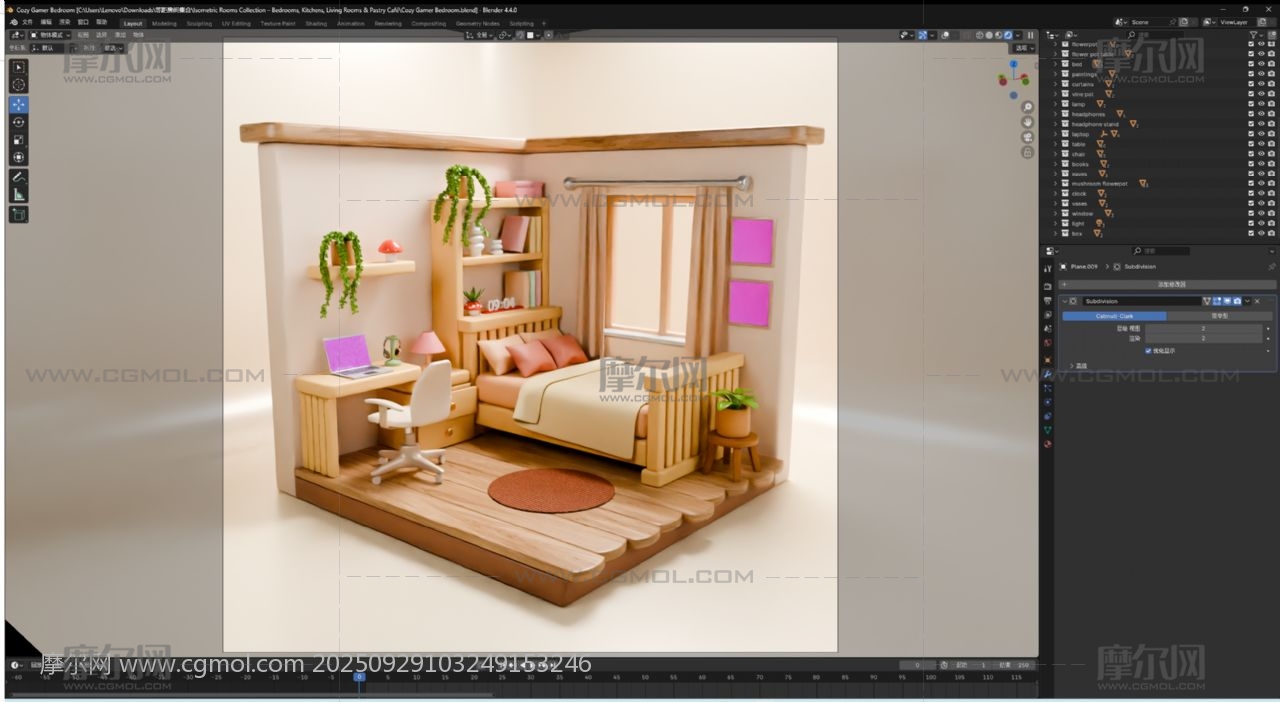
Task: Hide the bed collection using its eye icon
Action: (1261, 64)
